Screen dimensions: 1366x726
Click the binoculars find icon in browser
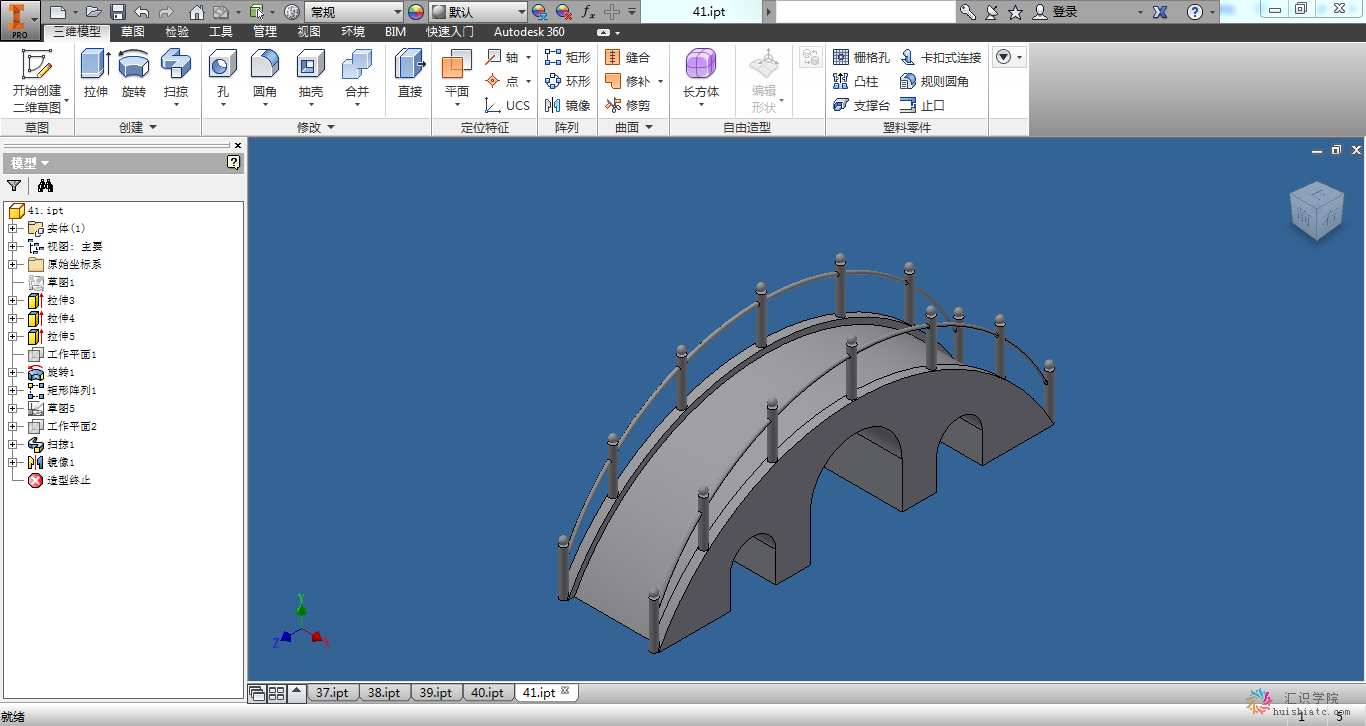(x=45, y=185)
